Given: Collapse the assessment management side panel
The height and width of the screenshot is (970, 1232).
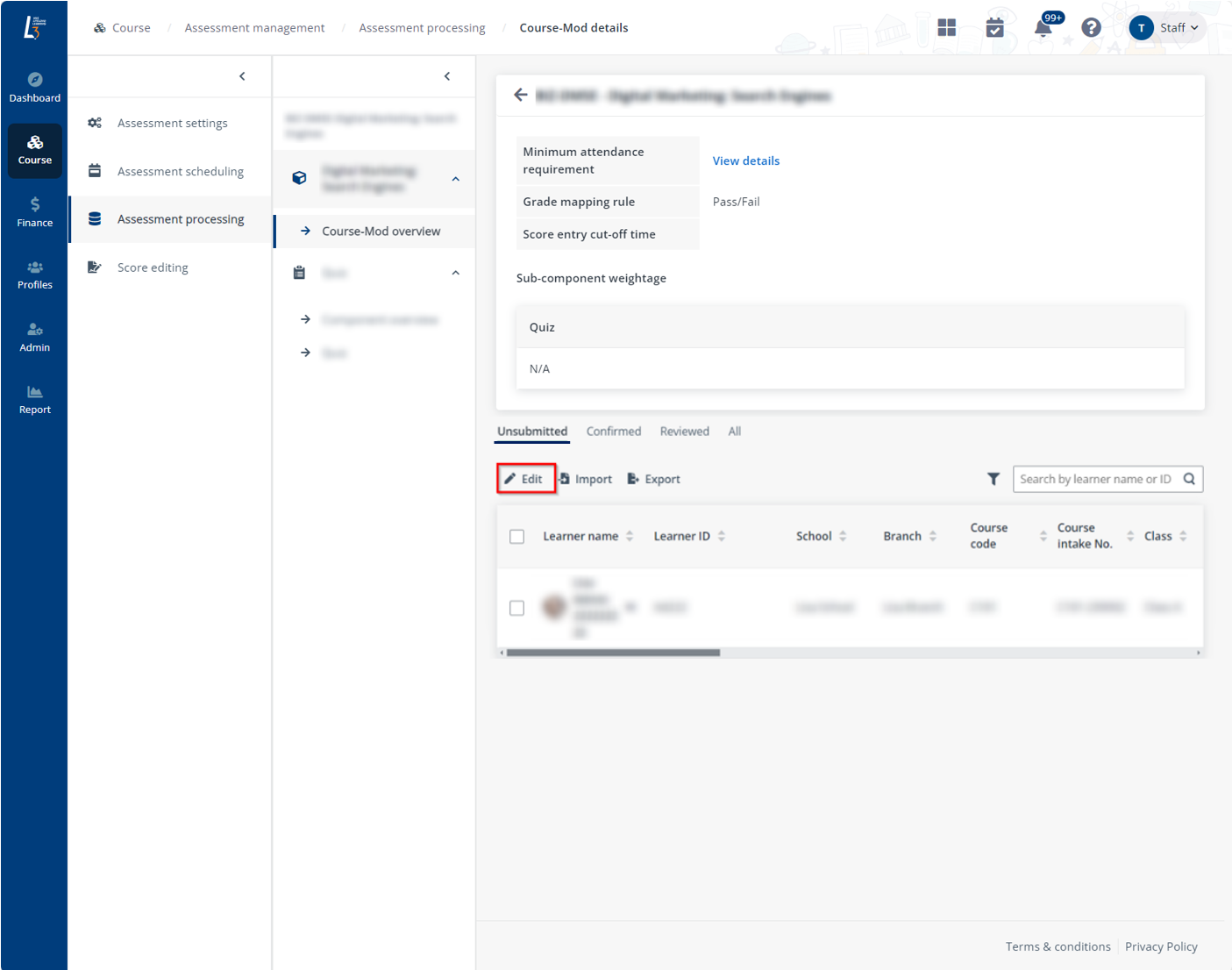Looking at the screenshot, I should [242, 76].
